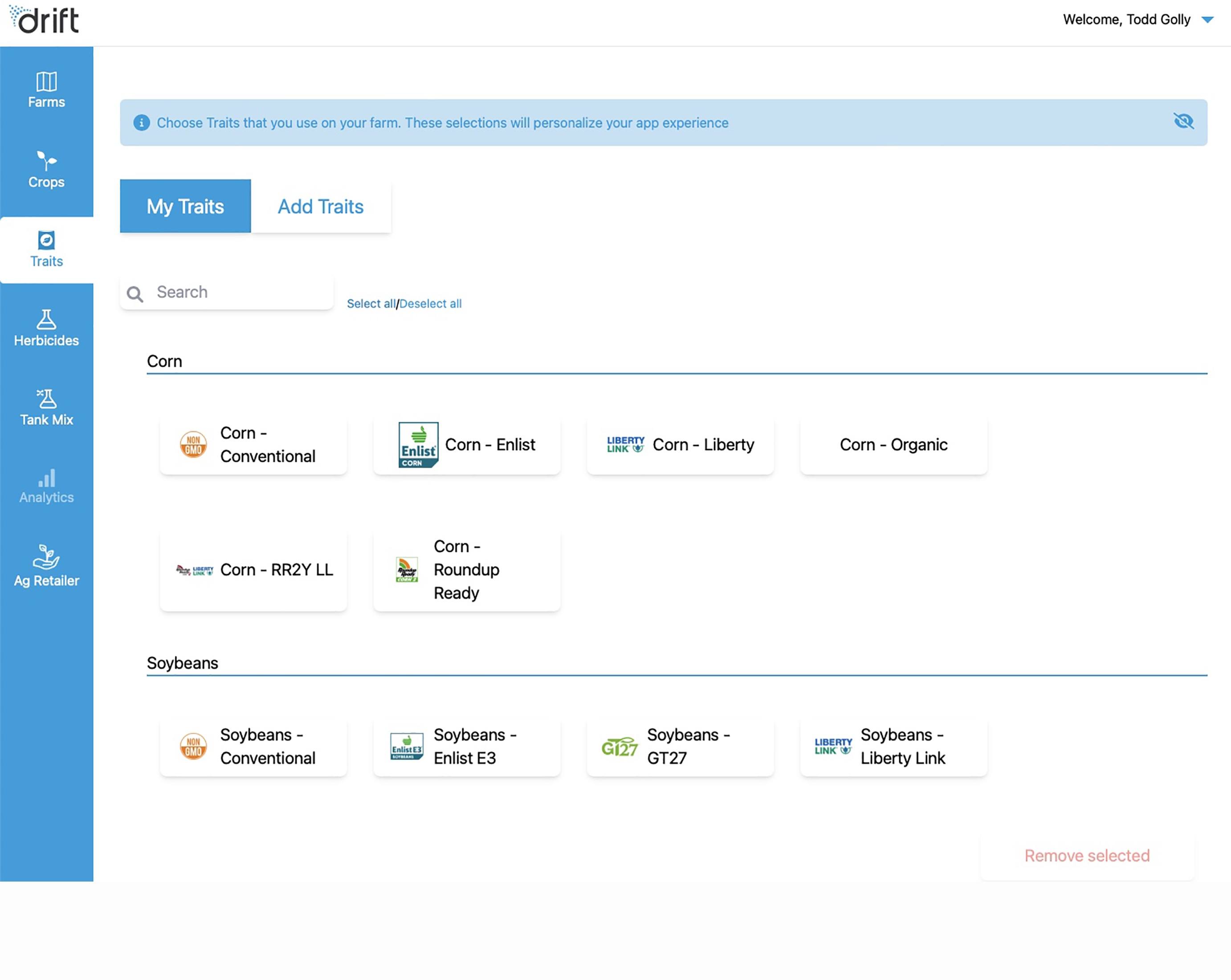Open the Farms sidebar section

point(46,90)
